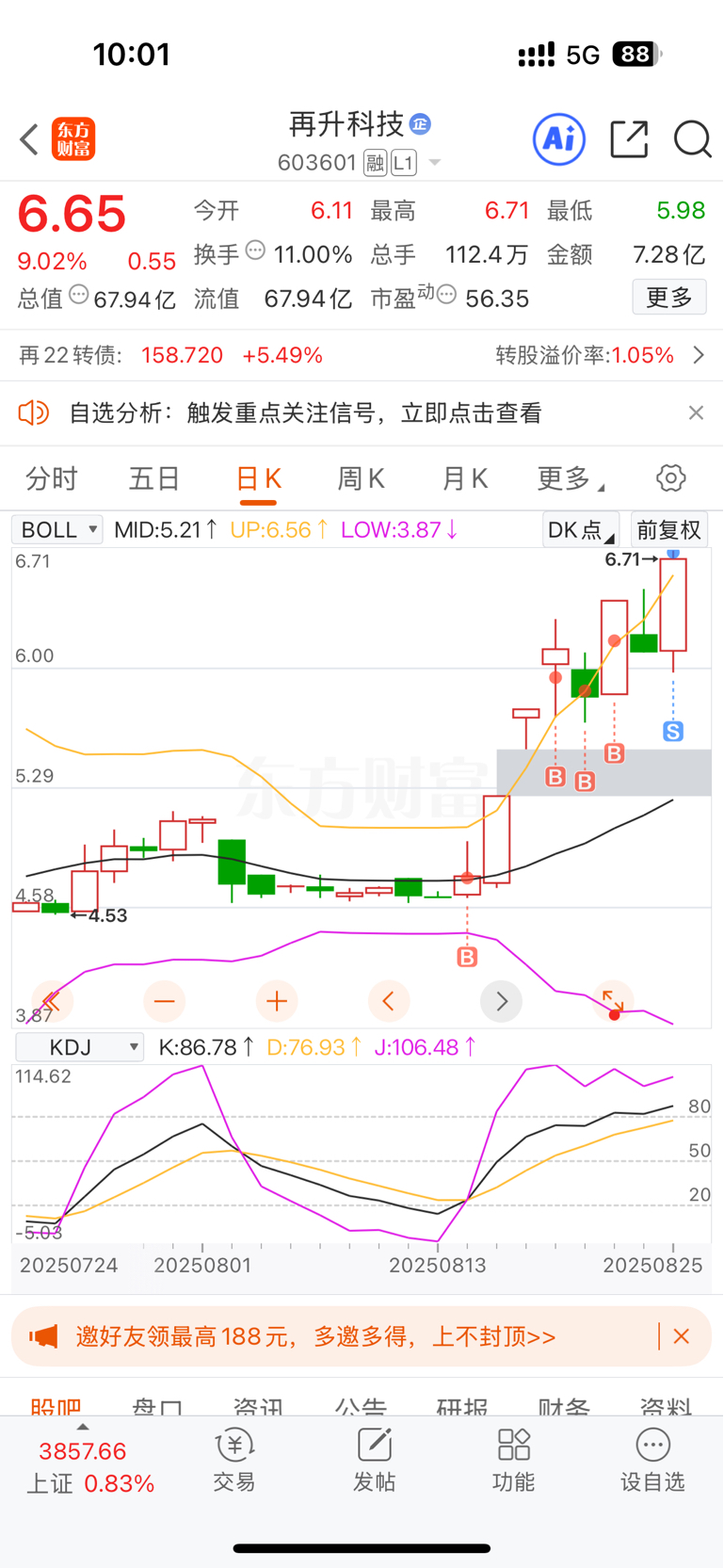
Task: Switch to 五日 chart tab
Action: [x=154, y=478]
